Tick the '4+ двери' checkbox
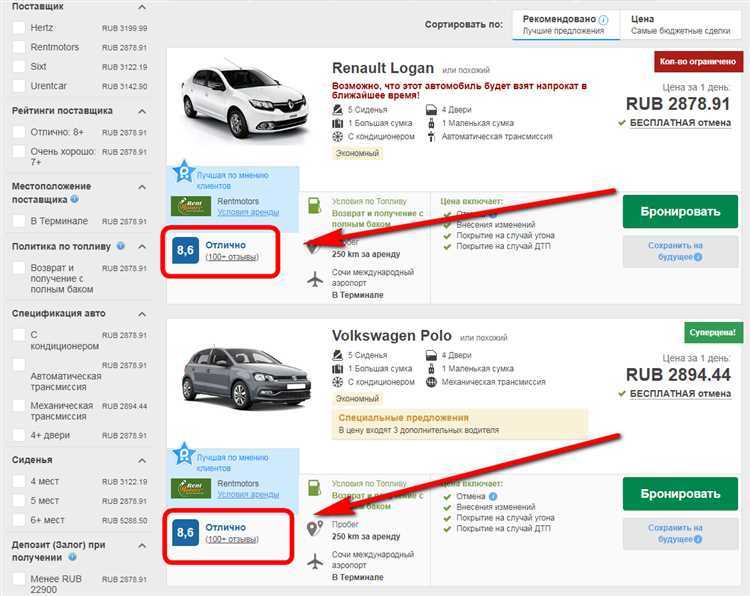This screenshot has width=750, height=596. [x=19, y=435]
